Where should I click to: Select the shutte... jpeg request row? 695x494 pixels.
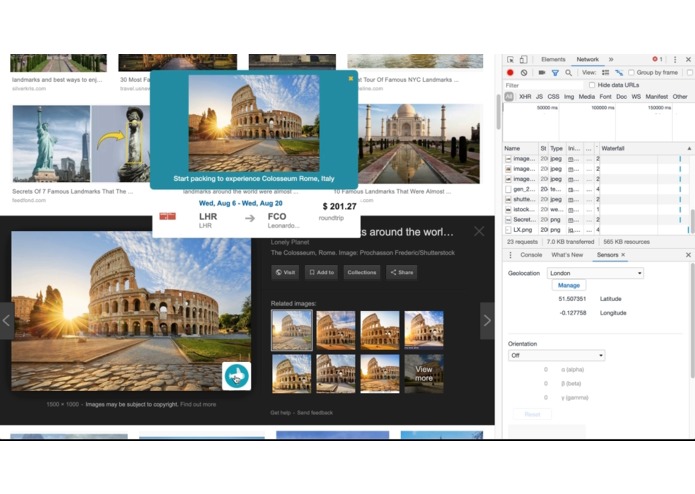point(597,199)
